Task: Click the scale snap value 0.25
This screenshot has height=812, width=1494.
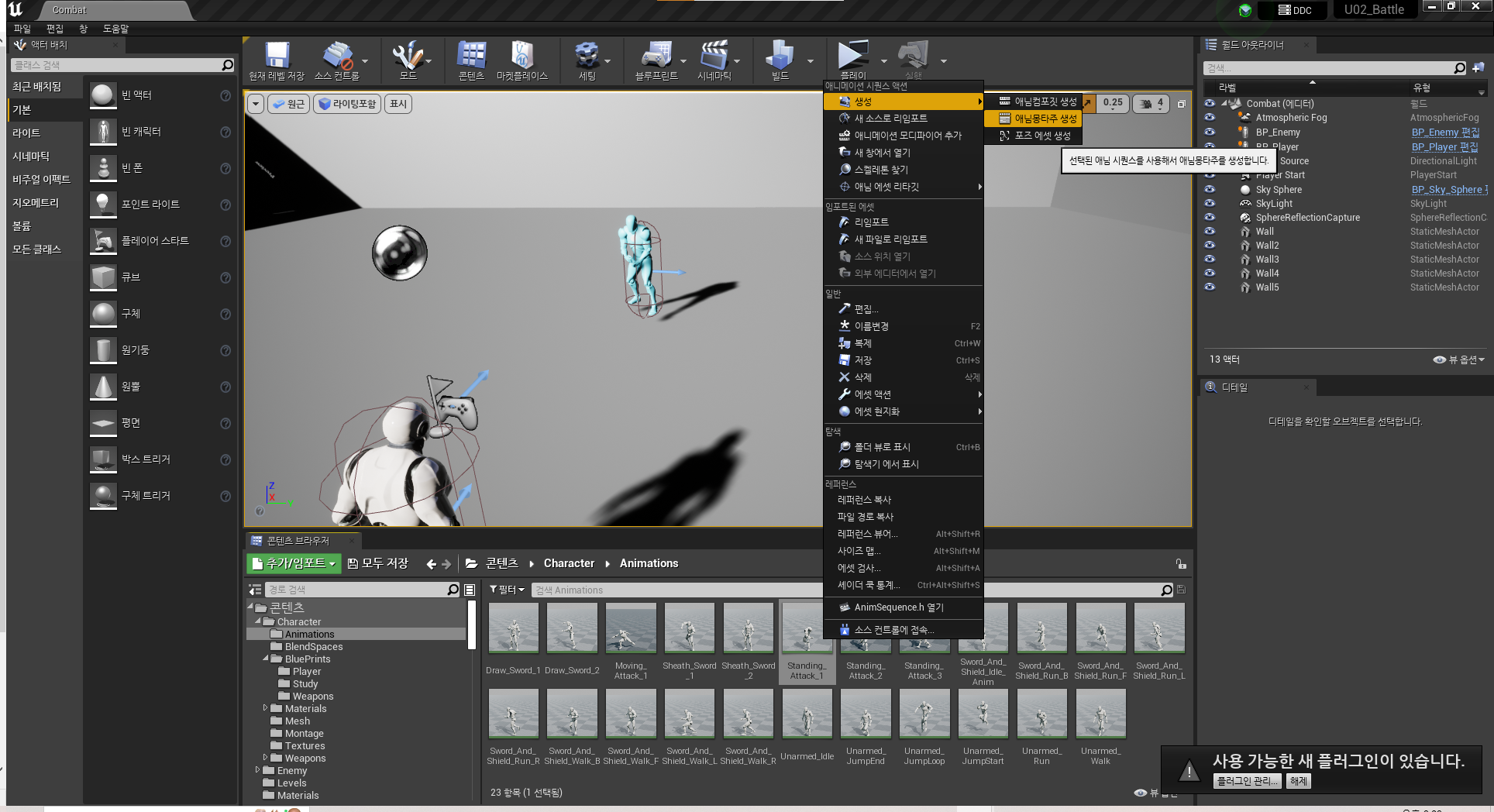Action: [1113, 102]
